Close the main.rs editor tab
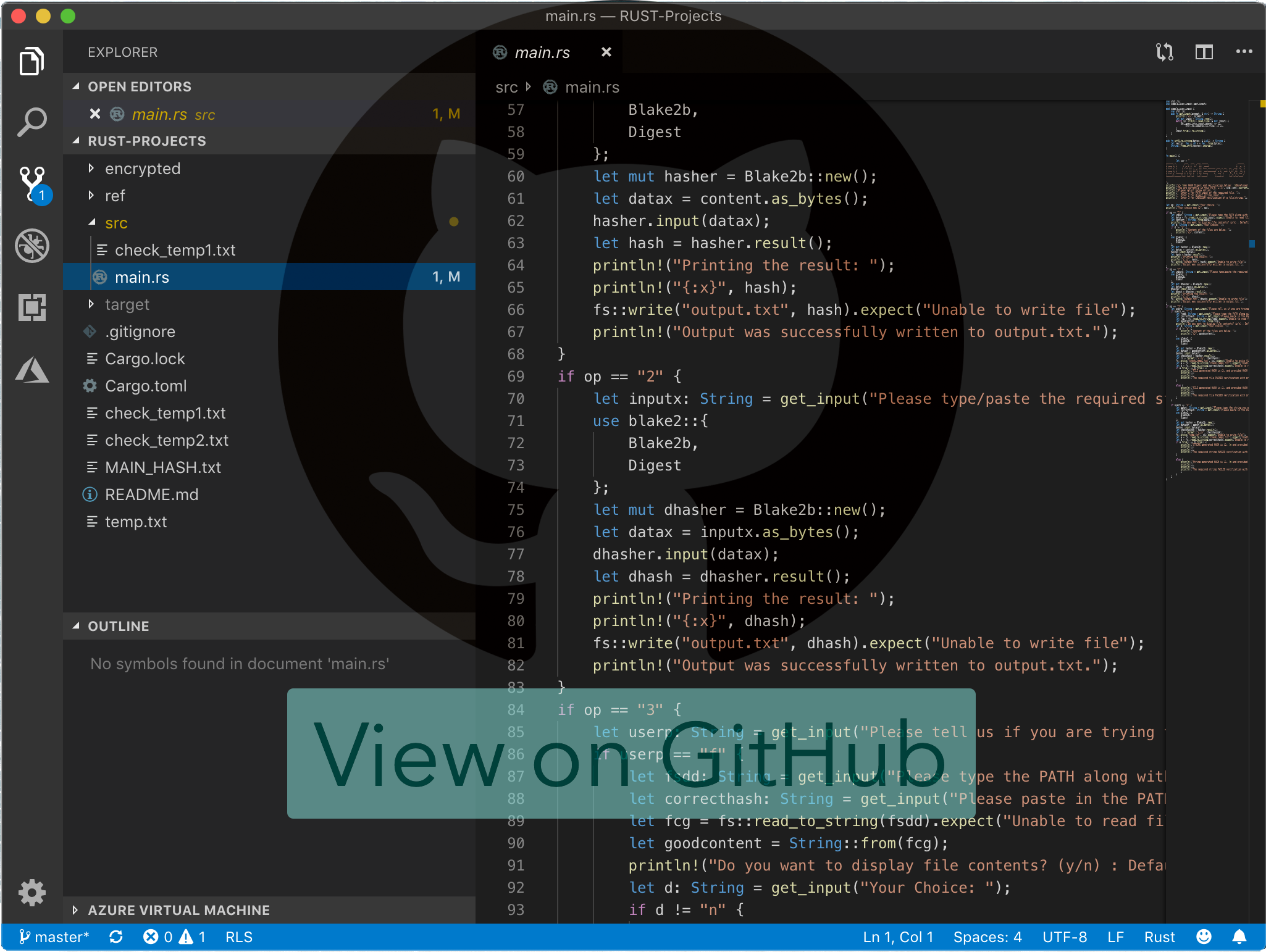This screenshot has height=952, width=1266. [606, 52]
